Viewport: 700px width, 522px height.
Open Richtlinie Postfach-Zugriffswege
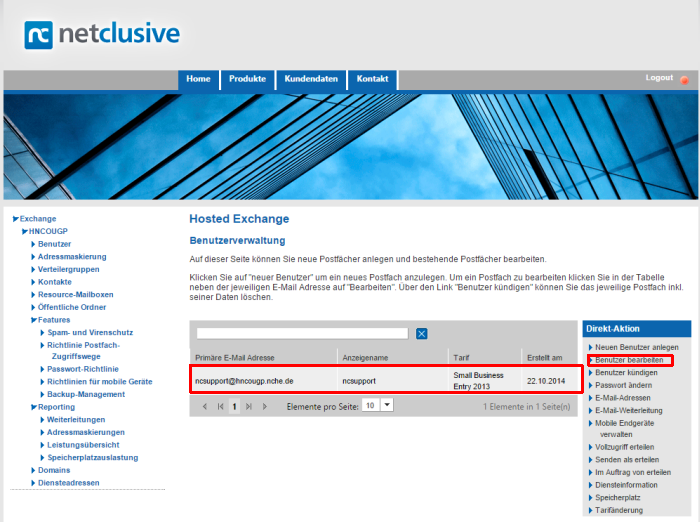83,351
